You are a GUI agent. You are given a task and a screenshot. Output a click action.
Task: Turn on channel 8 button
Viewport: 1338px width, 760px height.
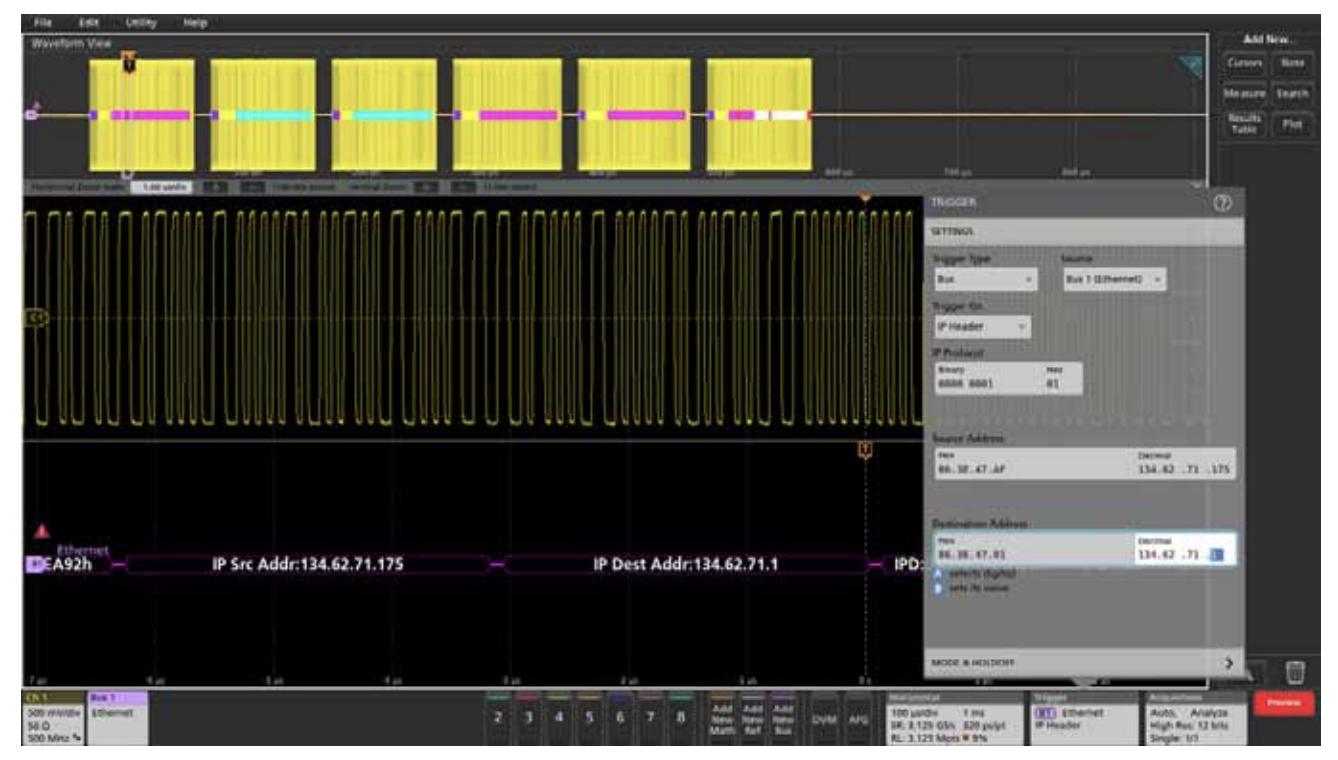coord(678,718)
